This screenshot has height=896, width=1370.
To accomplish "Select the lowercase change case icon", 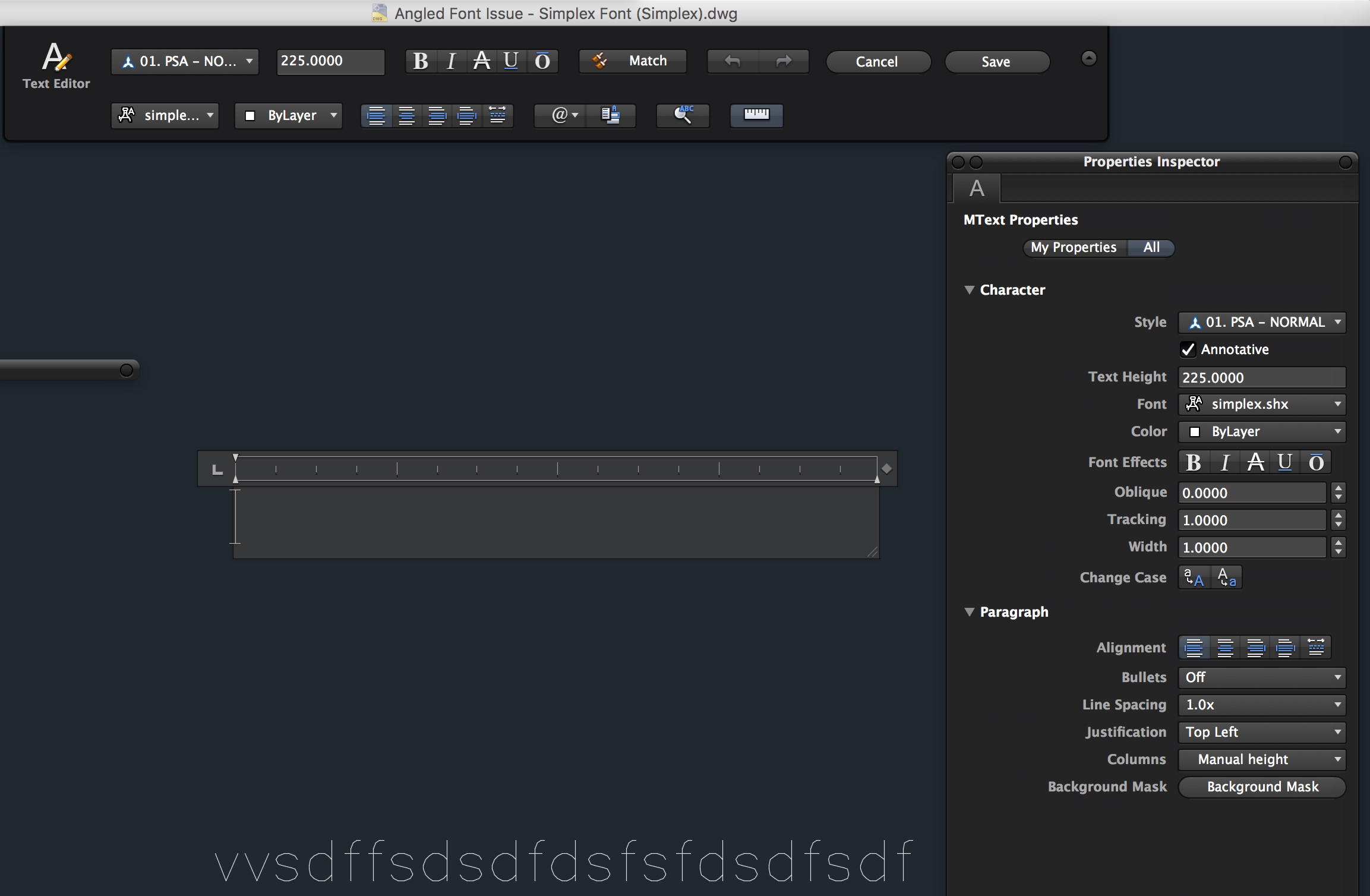I will pos(1226,577).
